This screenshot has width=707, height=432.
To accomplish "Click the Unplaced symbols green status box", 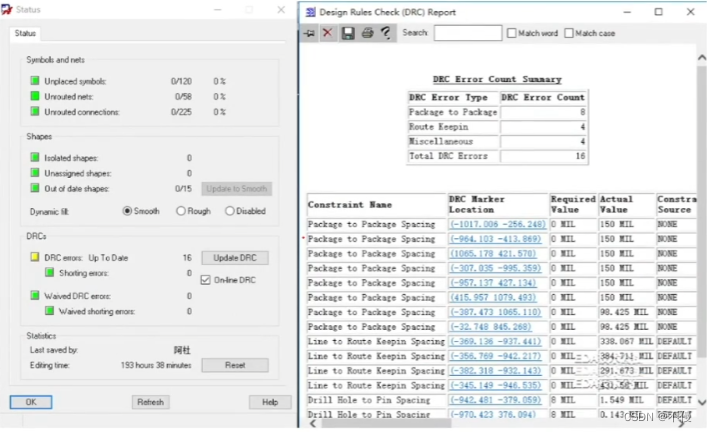I will click(35, 81).
